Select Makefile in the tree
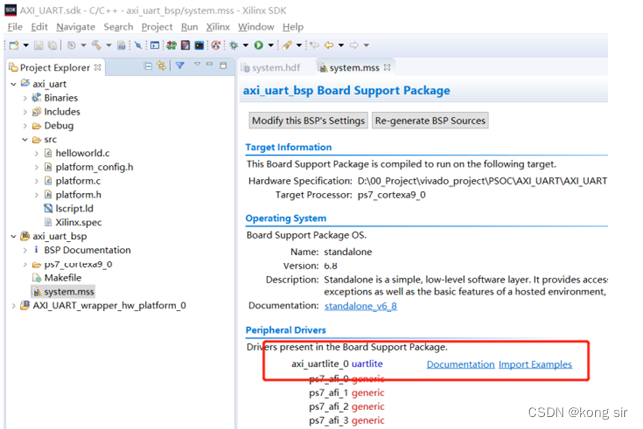The height and width of the screenshot is (429, 643). [x=63, y=278]
